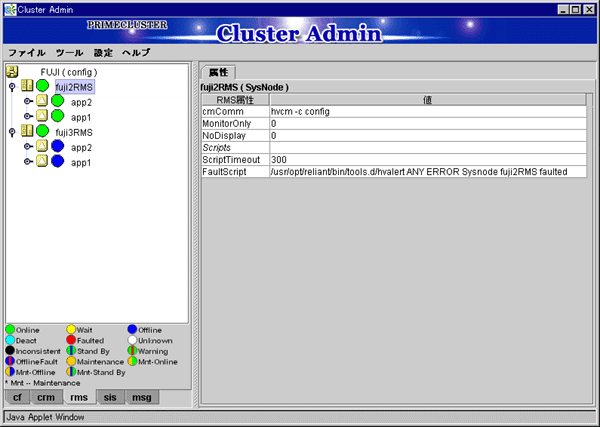Click the Warning legend circle

[x=132, y=350]
